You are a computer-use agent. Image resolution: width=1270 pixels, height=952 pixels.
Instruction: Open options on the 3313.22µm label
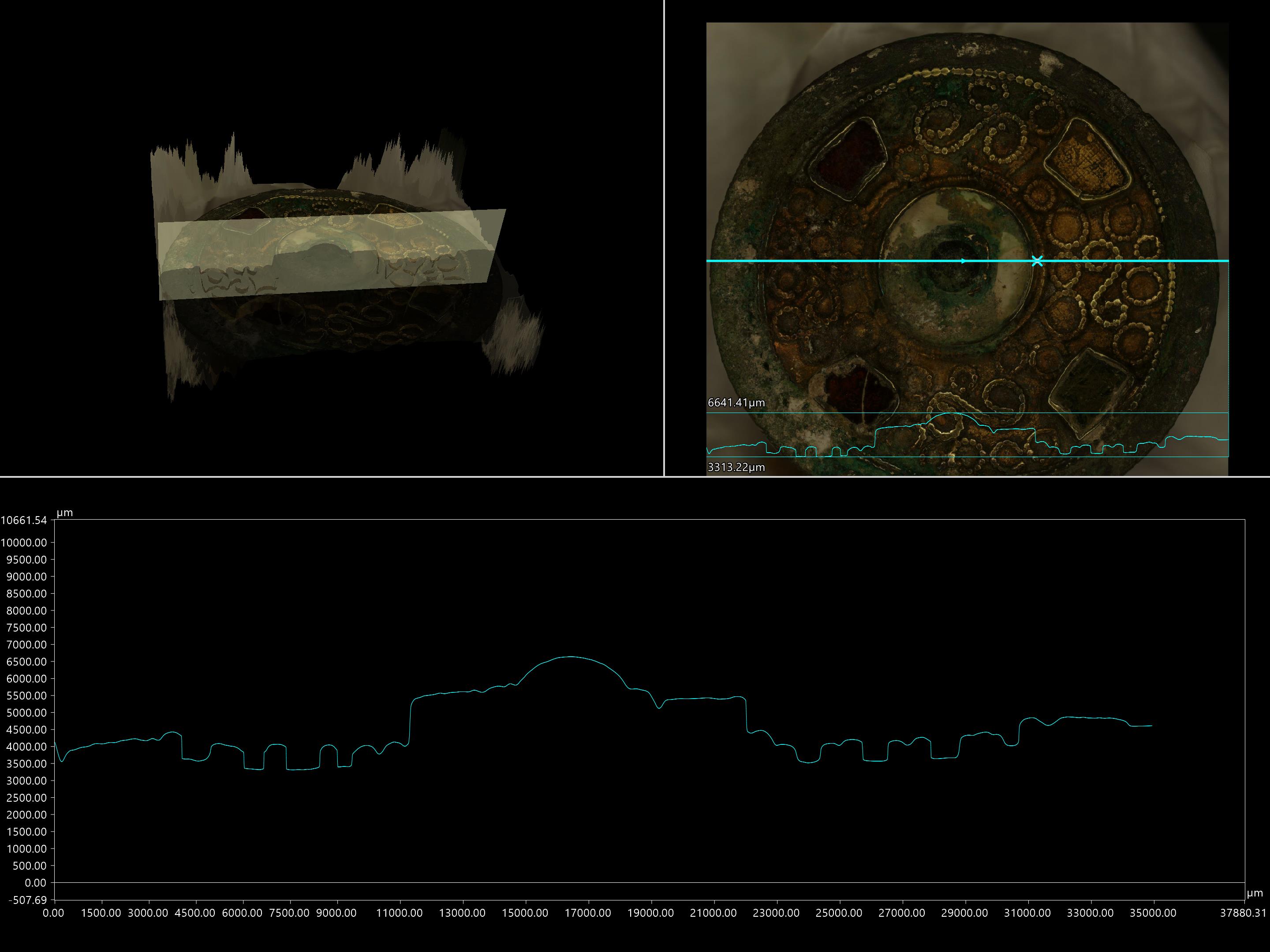click(736, 467)
